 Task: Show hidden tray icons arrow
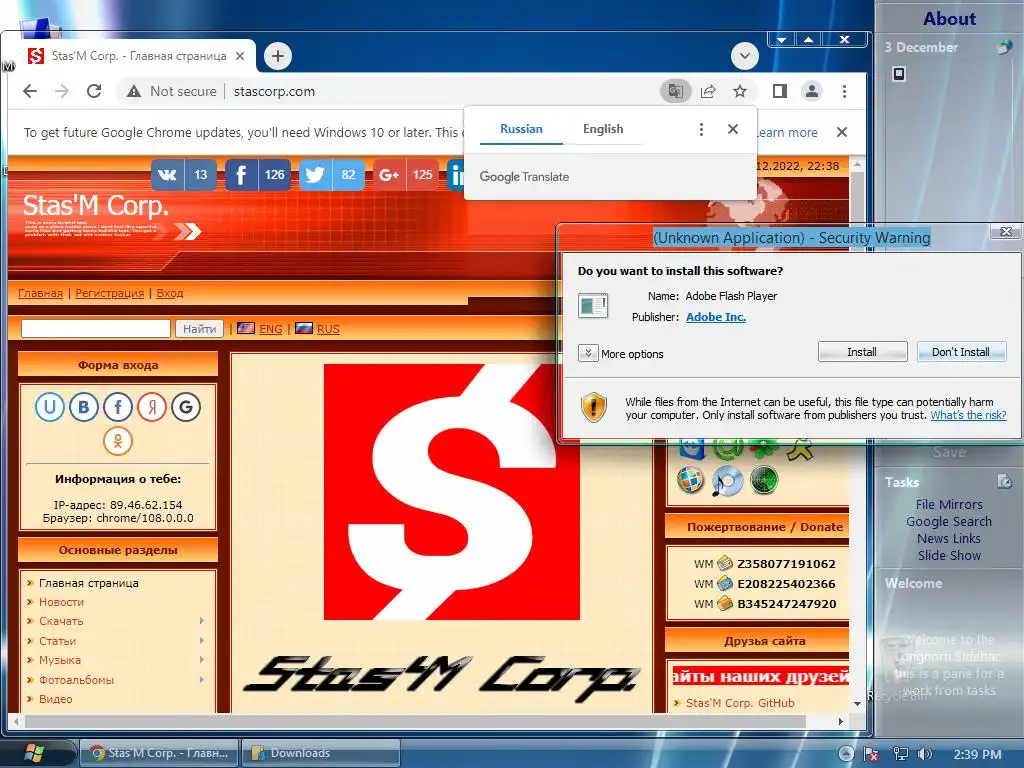[x=846, y=754]
